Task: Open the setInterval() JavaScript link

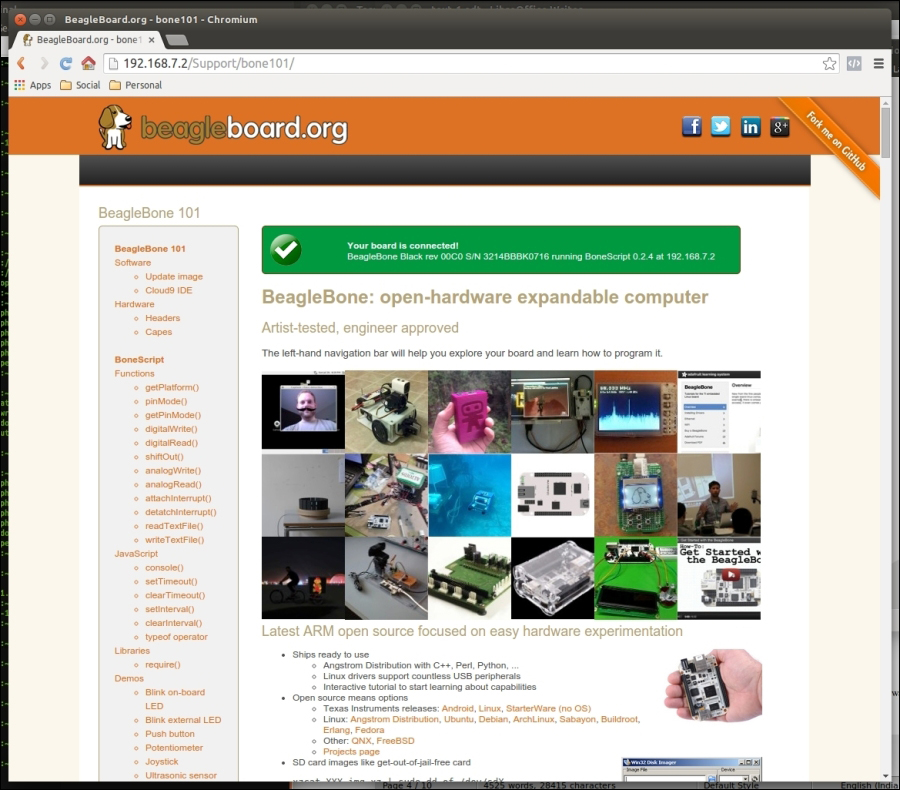Action: coord(170,609)
